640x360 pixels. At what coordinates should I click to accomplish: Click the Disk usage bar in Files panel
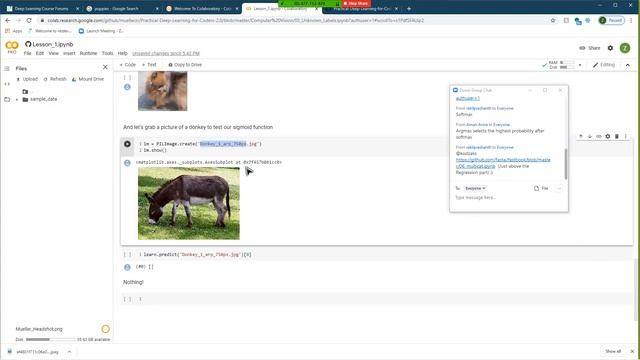pyautogui.click(x=50, y=340)
